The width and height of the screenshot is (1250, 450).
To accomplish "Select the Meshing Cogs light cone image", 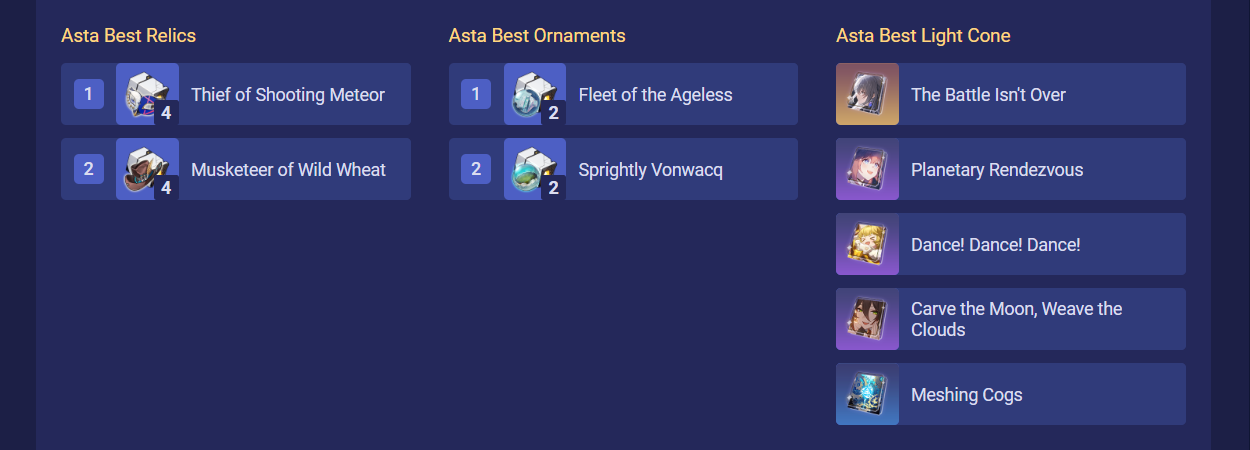I will pos(867,394).
